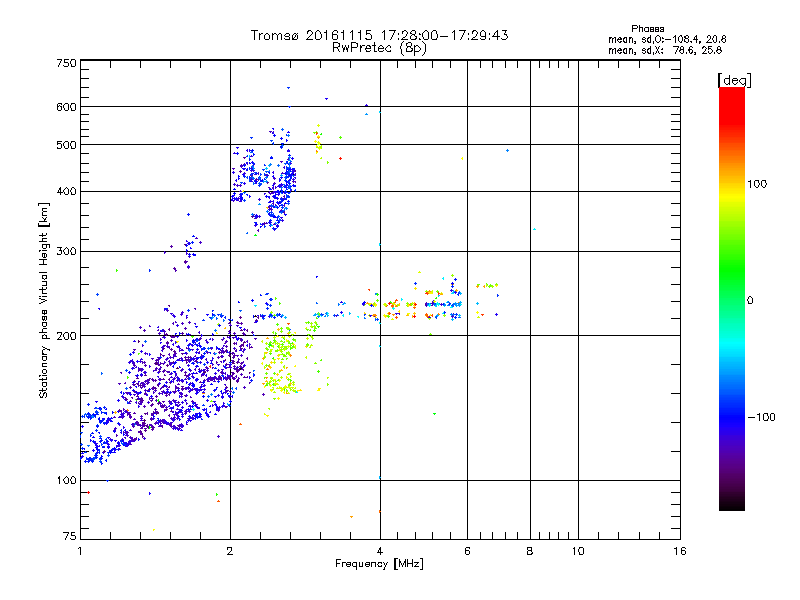Click the 'mean, sd,O:-108.4, 20.8' text
Image resolution: width=800 pixels, height=600 pixels.
tap(667, 39)
